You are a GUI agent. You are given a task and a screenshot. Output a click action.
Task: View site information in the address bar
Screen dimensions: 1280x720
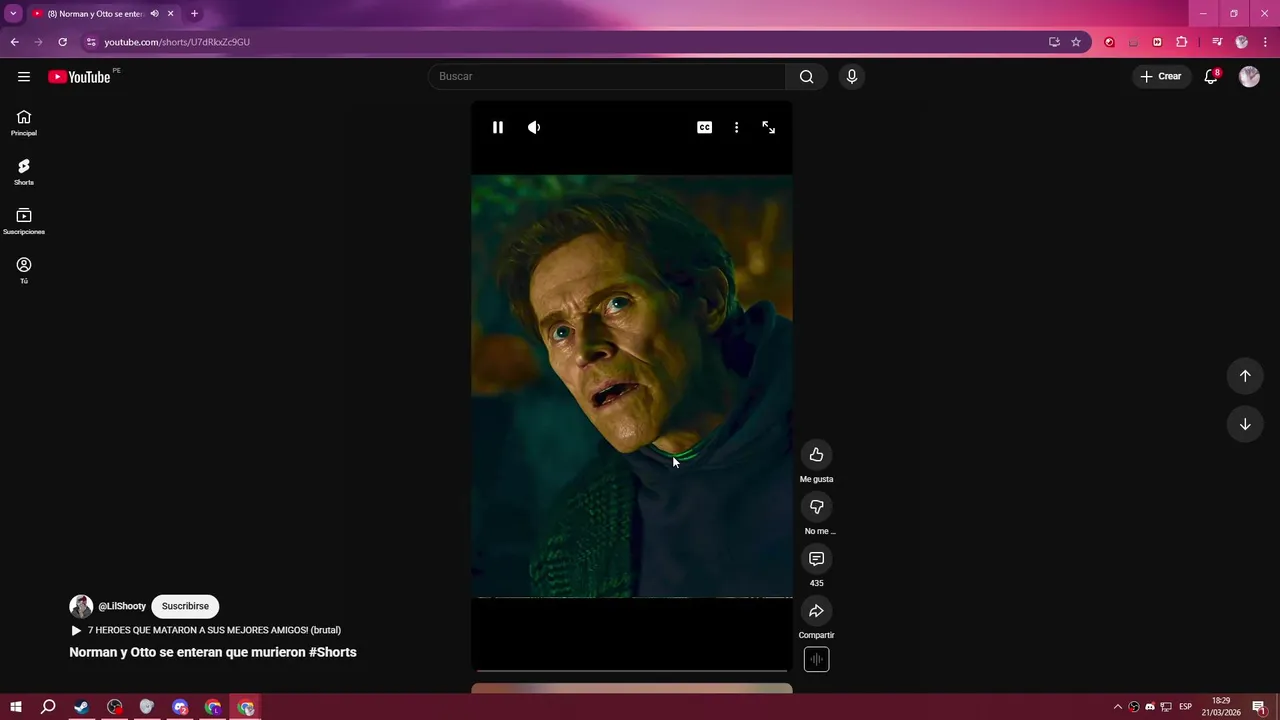[x=91, y=42]
